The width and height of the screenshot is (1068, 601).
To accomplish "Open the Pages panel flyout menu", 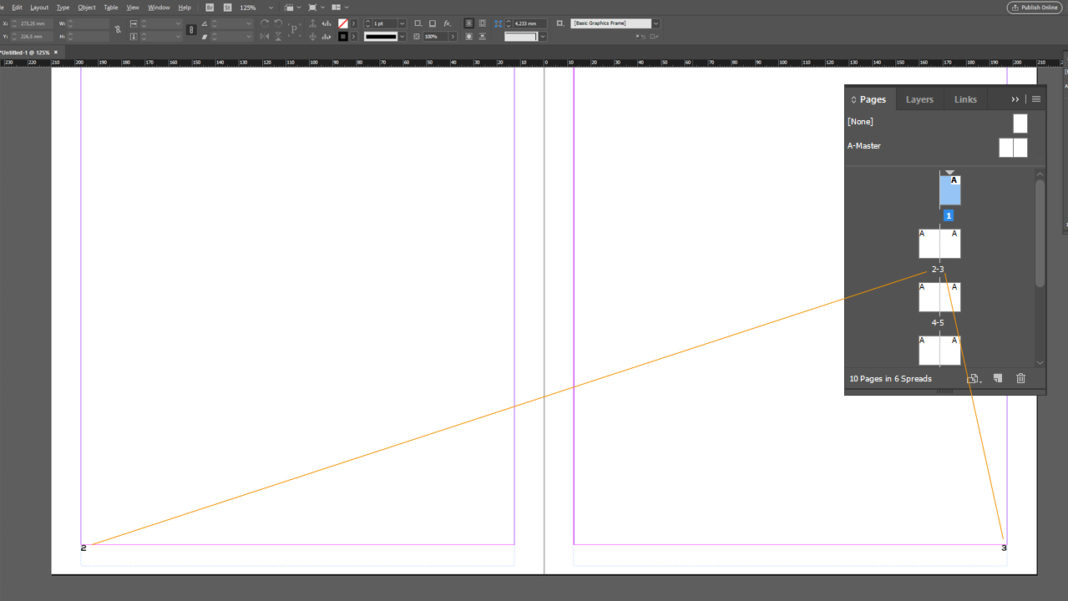I will coord(1035,98).
